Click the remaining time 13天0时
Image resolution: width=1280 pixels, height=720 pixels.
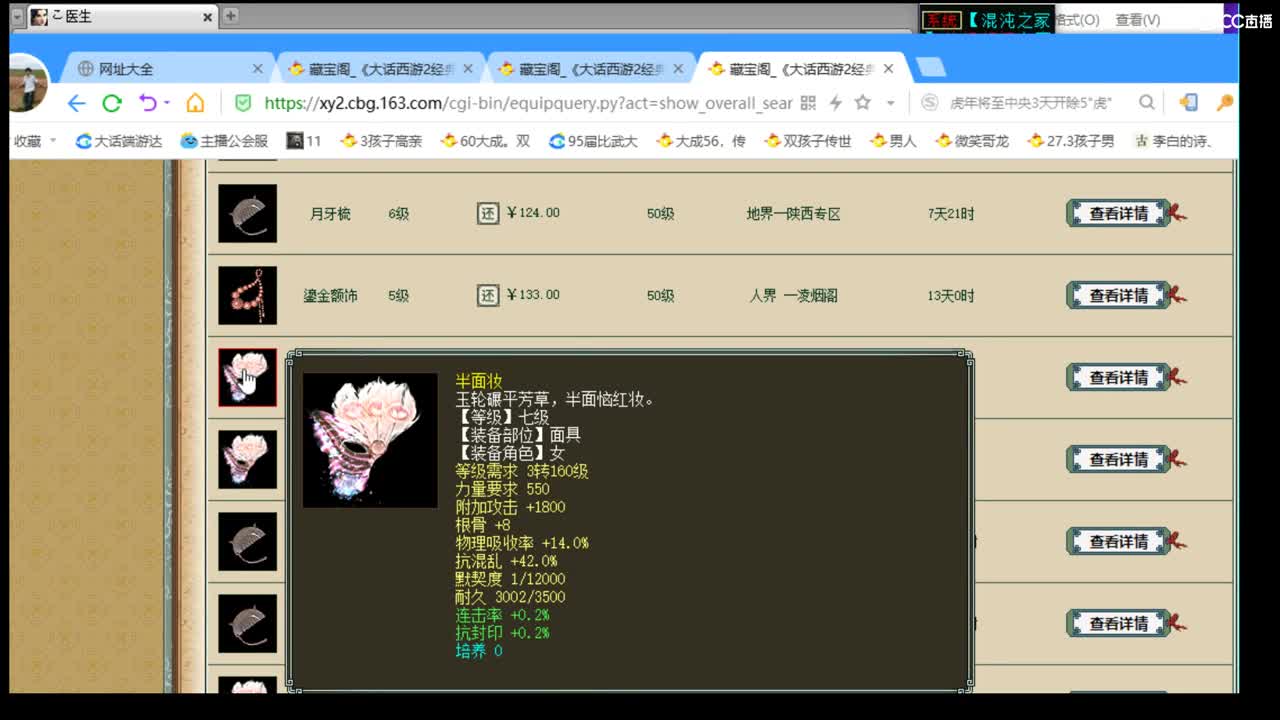pyautogui.click(x=951, y=296)
